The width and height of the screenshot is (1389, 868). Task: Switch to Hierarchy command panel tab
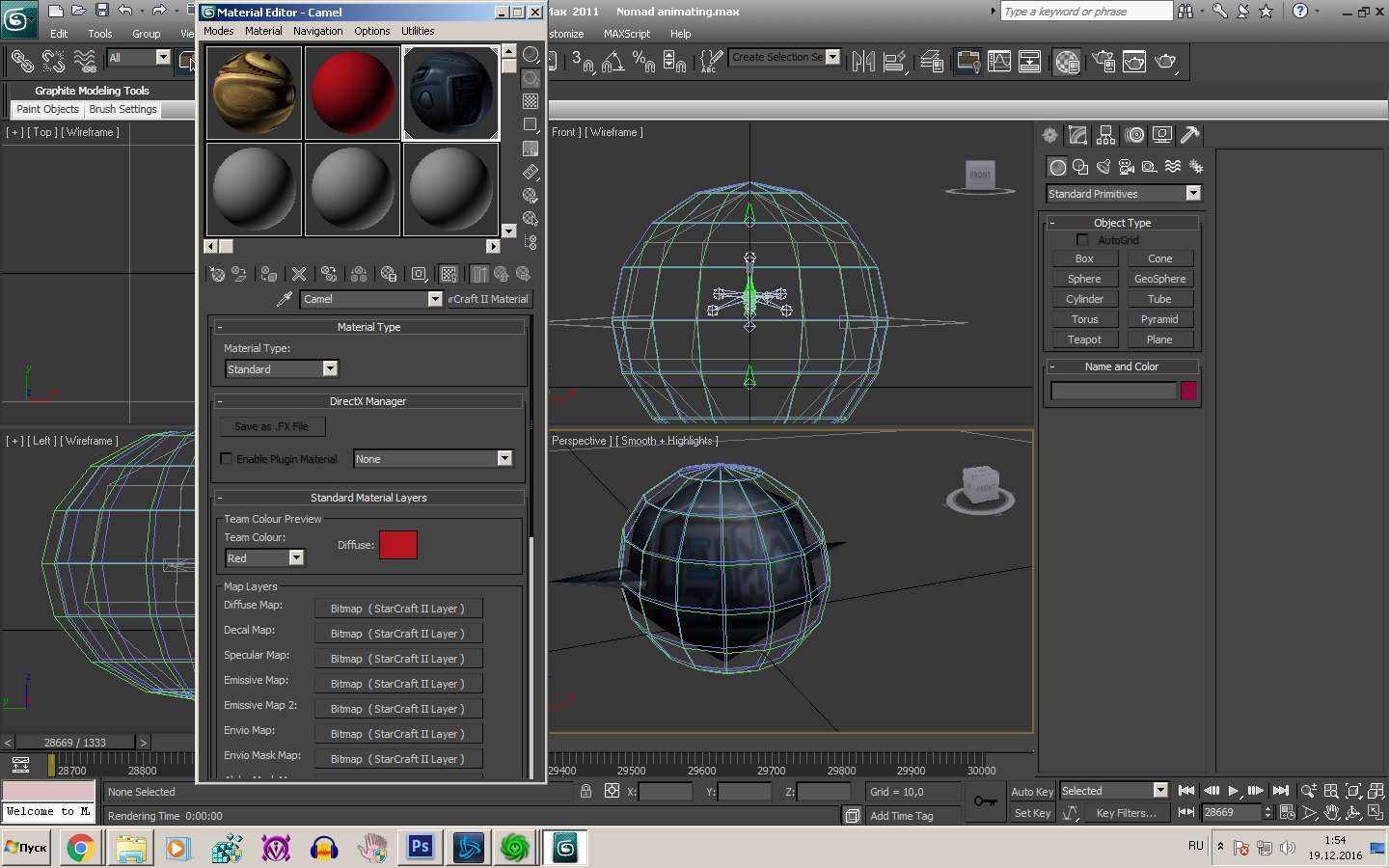click(1105, 135)
